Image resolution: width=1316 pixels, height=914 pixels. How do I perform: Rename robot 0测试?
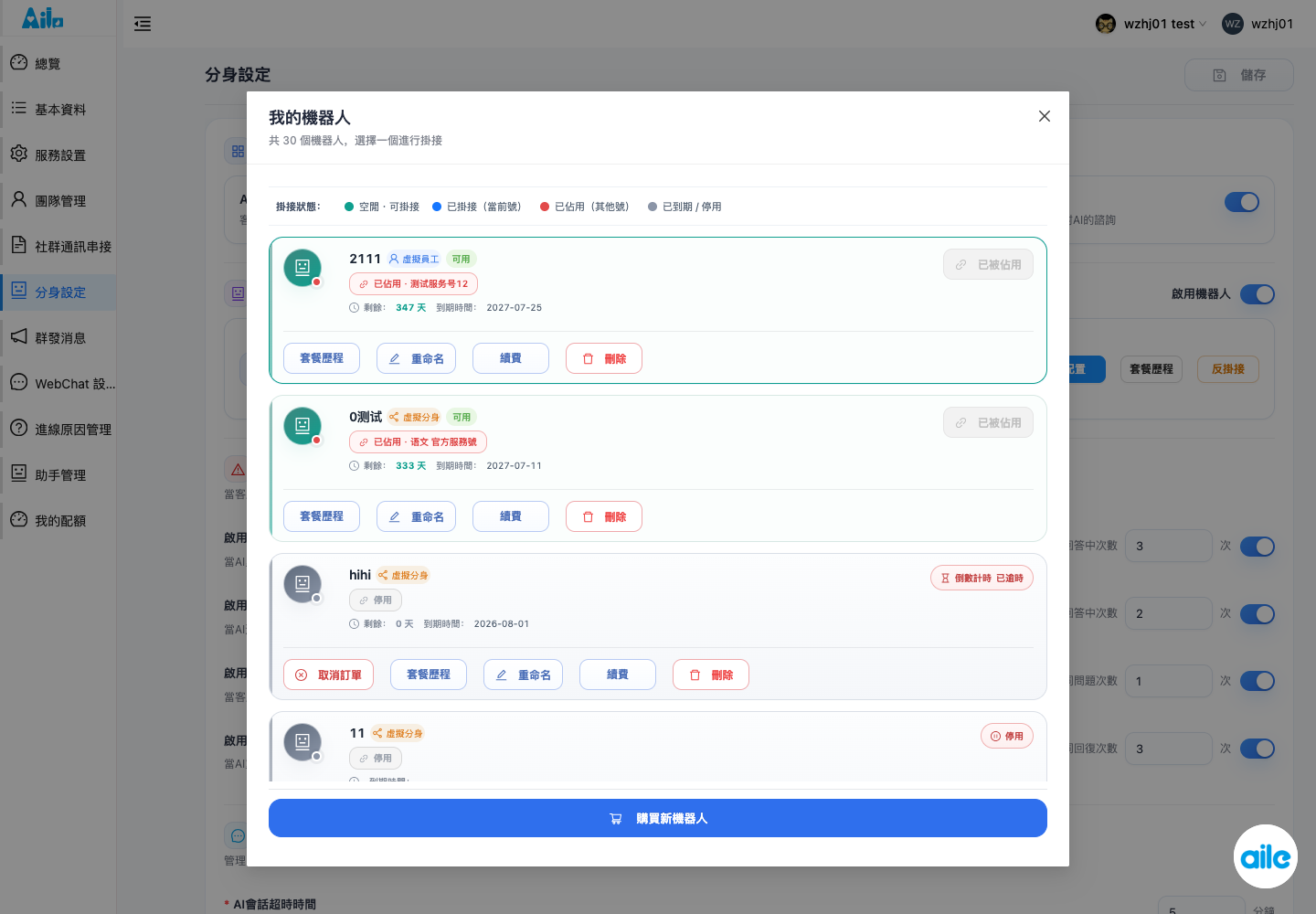tap(416, 516)
